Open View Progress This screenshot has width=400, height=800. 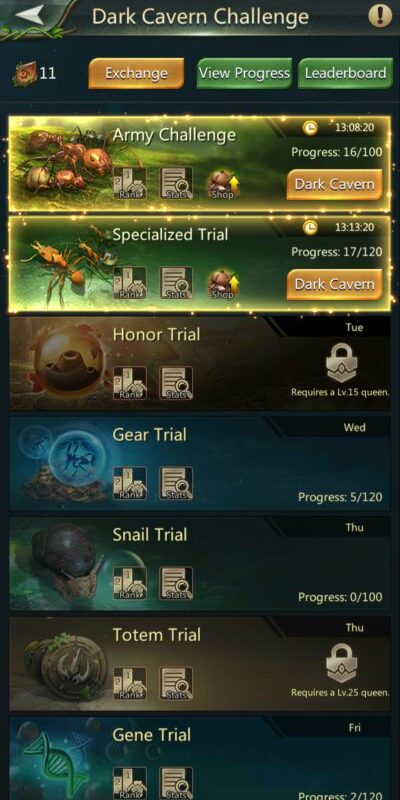(x=244, y=73)
